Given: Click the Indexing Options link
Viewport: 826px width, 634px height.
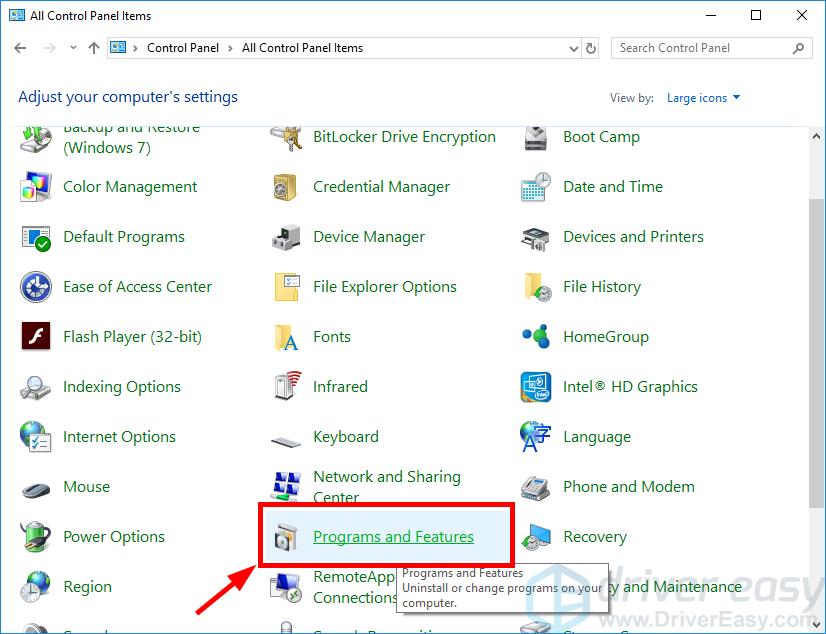Looking at the screenshot, I should click(122, 387).
